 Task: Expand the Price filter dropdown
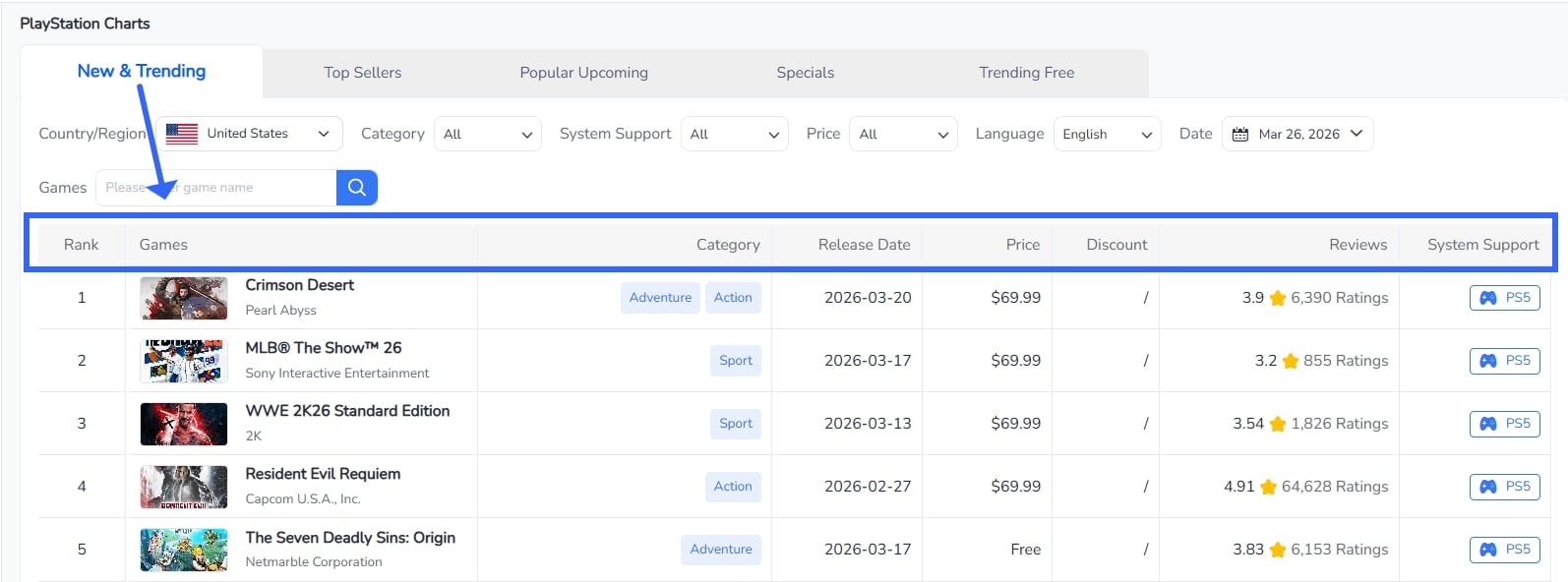coord(903,134)
